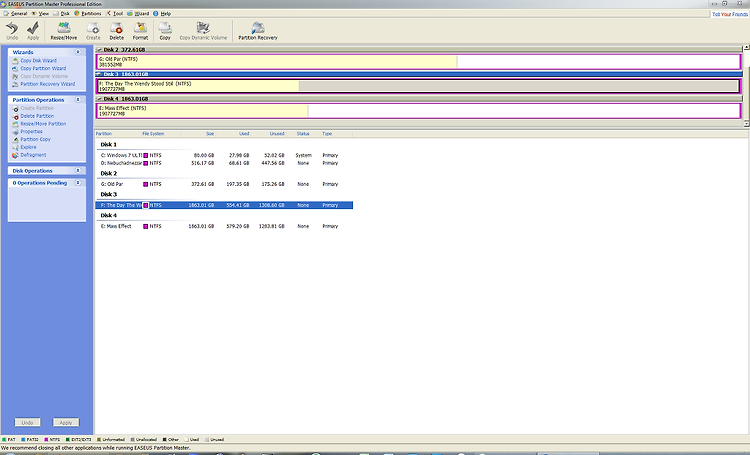Click the Copy Dynamic Volume toolbar icon
The width and height of the screenshot is (750, 455).
(203, 28)
